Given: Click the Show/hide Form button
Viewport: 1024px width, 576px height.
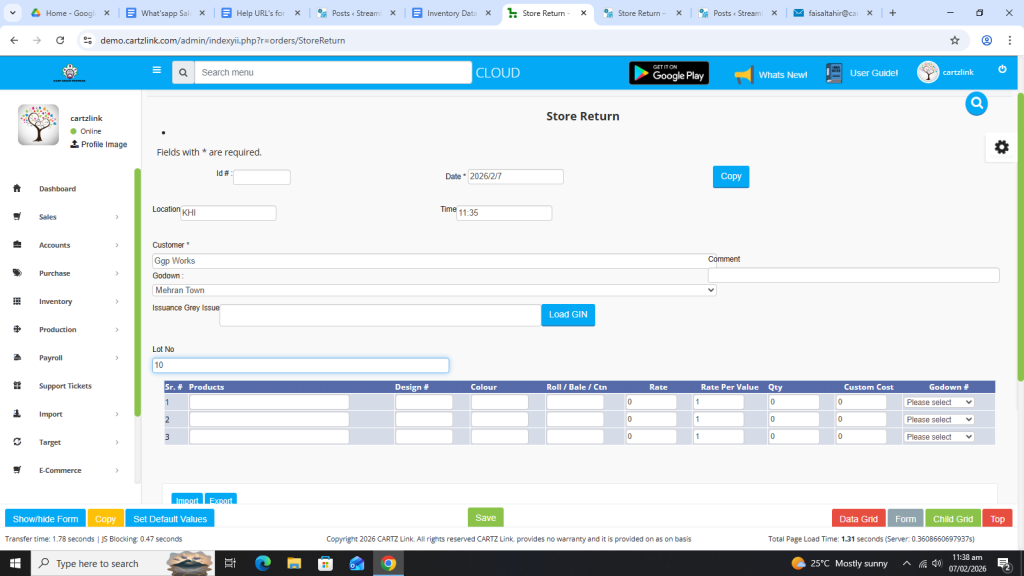Looking at the screenshot, I should pos(45,519).
